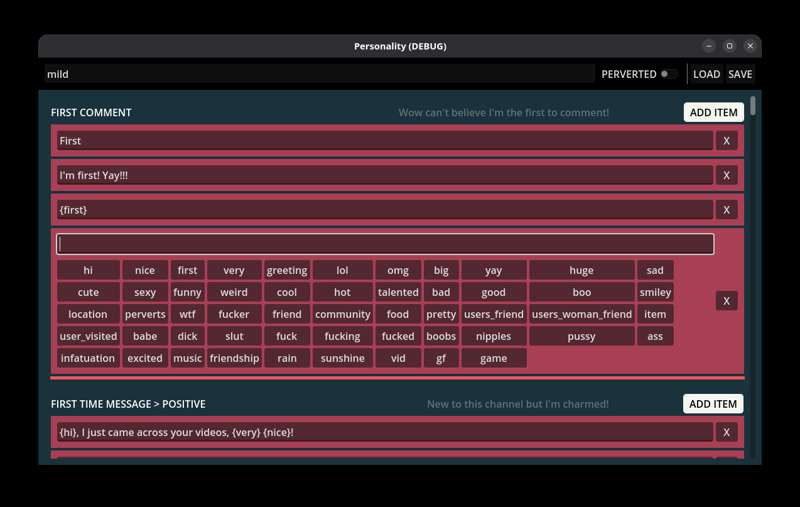The height and width of the screenshot is (507, 800).
Task: Toggle the PERVERTED switch
Action: tap(668, 74)
